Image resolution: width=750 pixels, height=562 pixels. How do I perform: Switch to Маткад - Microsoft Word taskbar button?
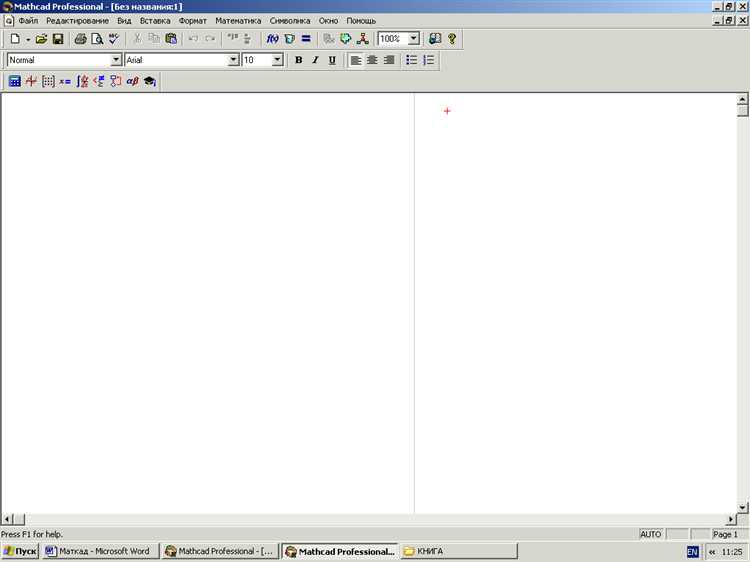[x=100, y=551]
